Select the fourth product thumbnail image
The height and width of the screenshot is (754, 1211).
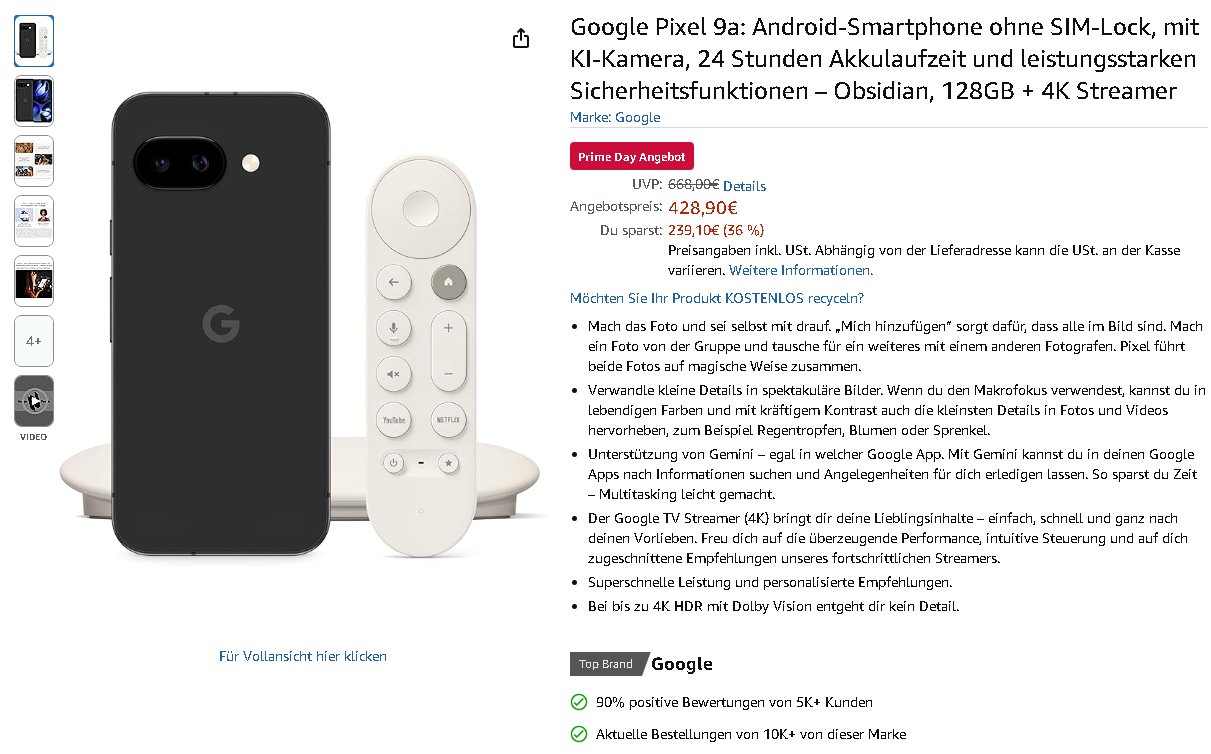tap(34, 221)
